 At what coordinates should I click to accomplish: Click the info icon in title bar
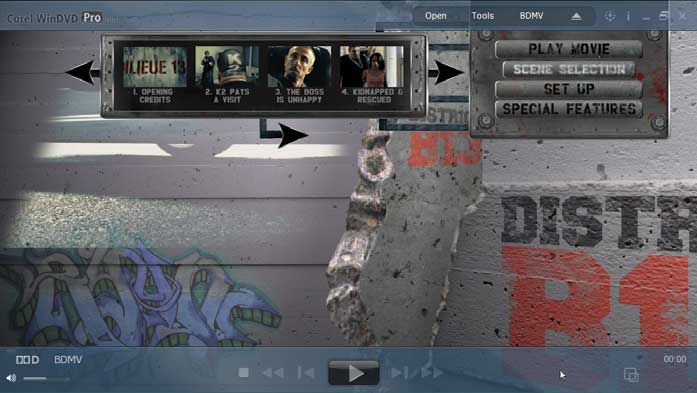click(628, 16)
